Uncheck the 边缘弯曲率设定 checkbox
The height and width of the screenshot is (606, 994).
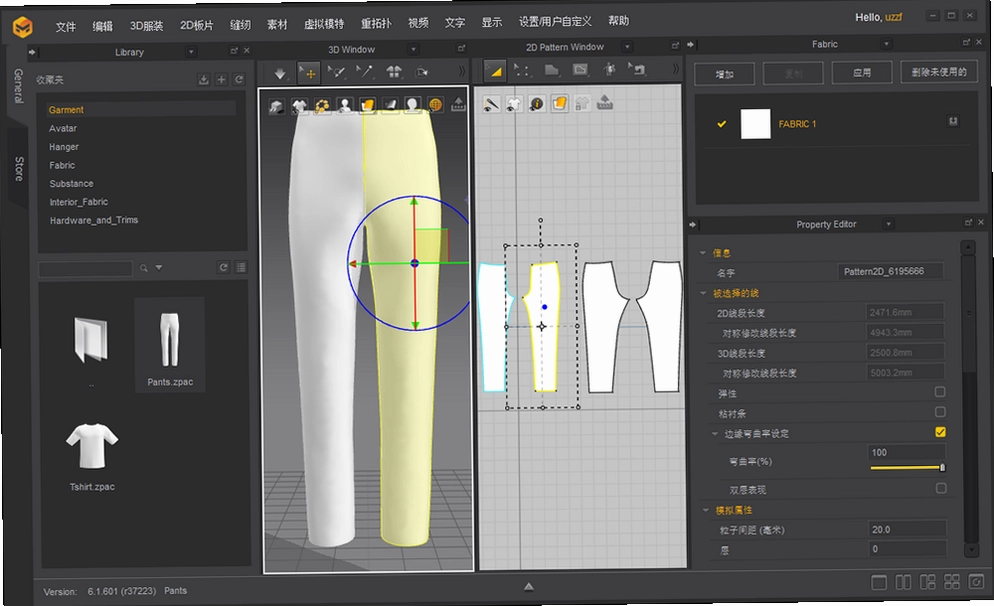941,432
